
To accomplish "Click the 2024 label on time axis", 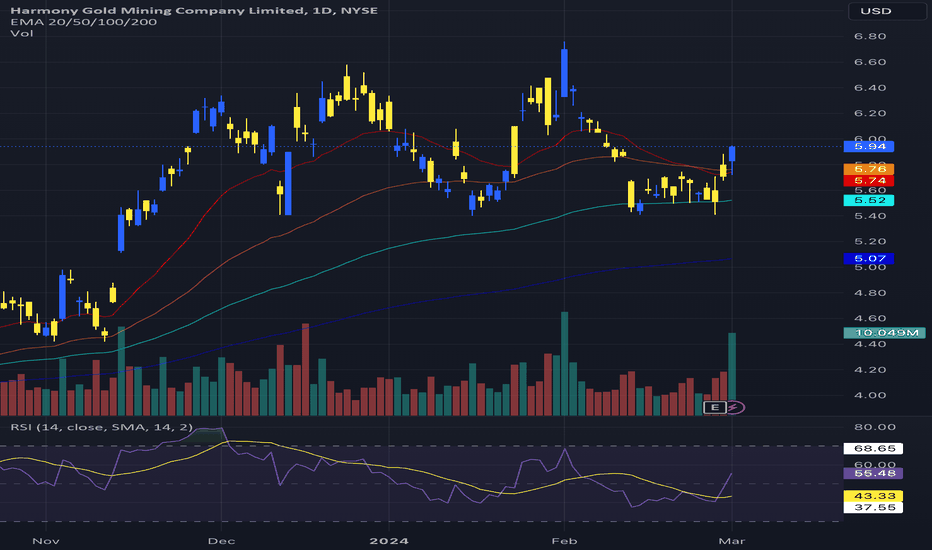I will click(389, 541).
